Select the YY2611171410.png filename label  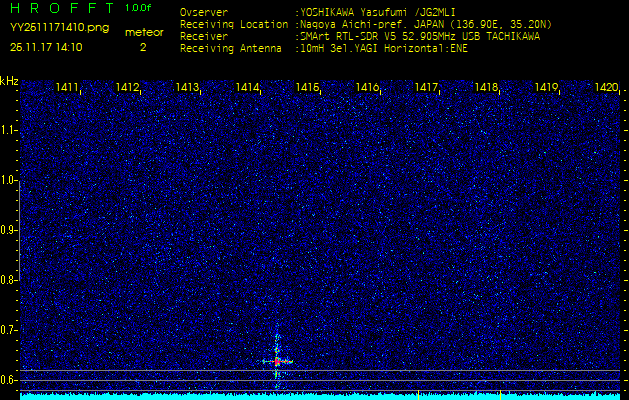click(59, 28)
